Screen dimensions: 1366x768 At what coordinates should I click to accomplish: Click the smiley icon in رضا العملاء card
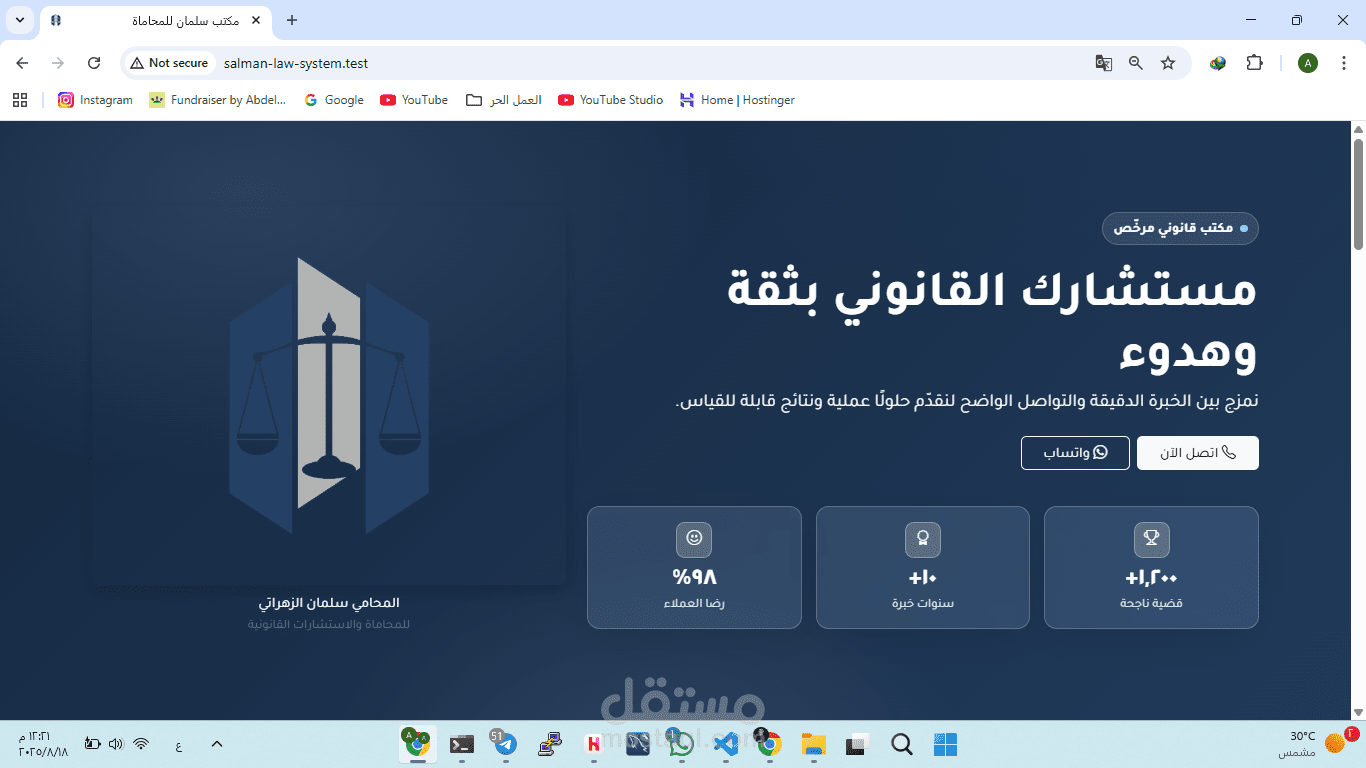click(694, 540)
